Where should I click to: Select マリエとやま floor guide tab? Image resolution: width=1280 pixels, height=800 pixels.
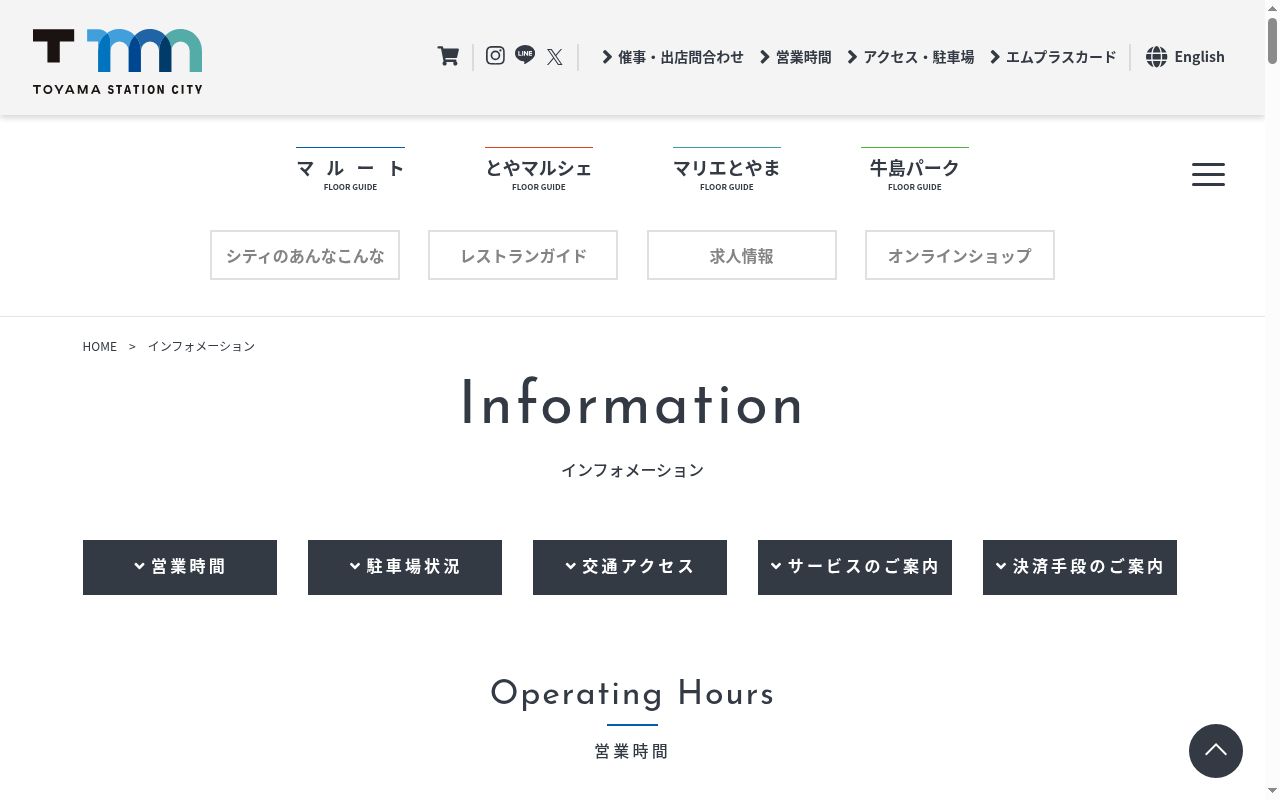tap(727, 170)
